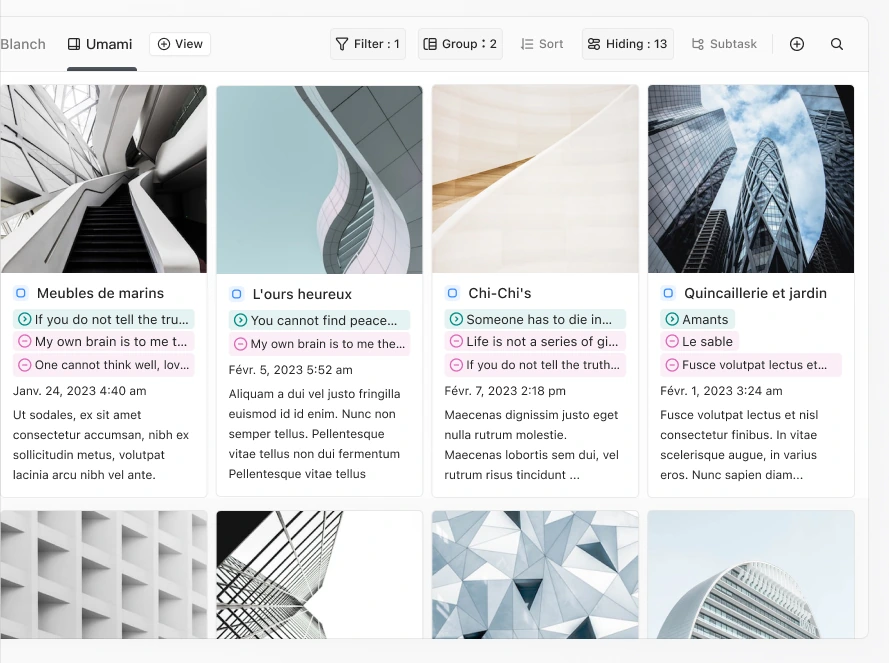Click the sort lines icon
Image resolution: width=889 pixels, height=663 pixels.
tap(527, 44)
